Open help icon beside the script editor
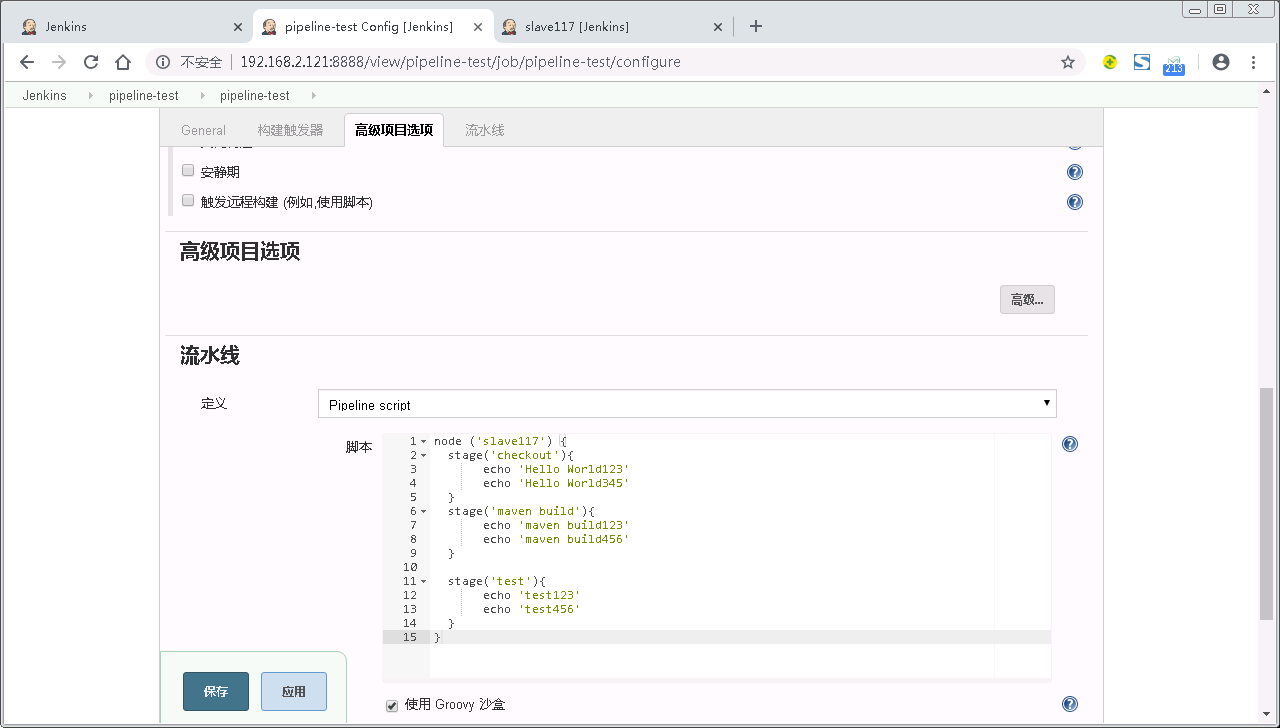Image resolution: width=1280 pixels, height=728 pixels. pyautogui.click(x=1070, y=445)
